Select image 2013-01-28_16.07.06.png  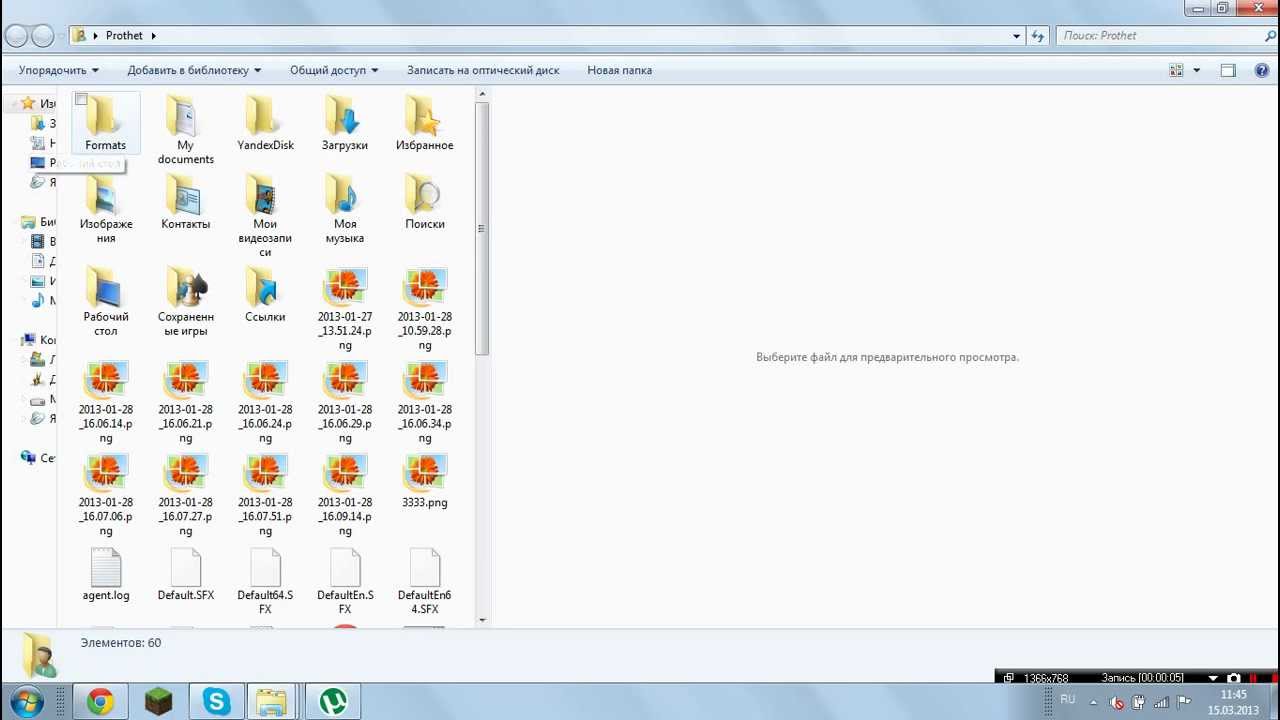105,495
